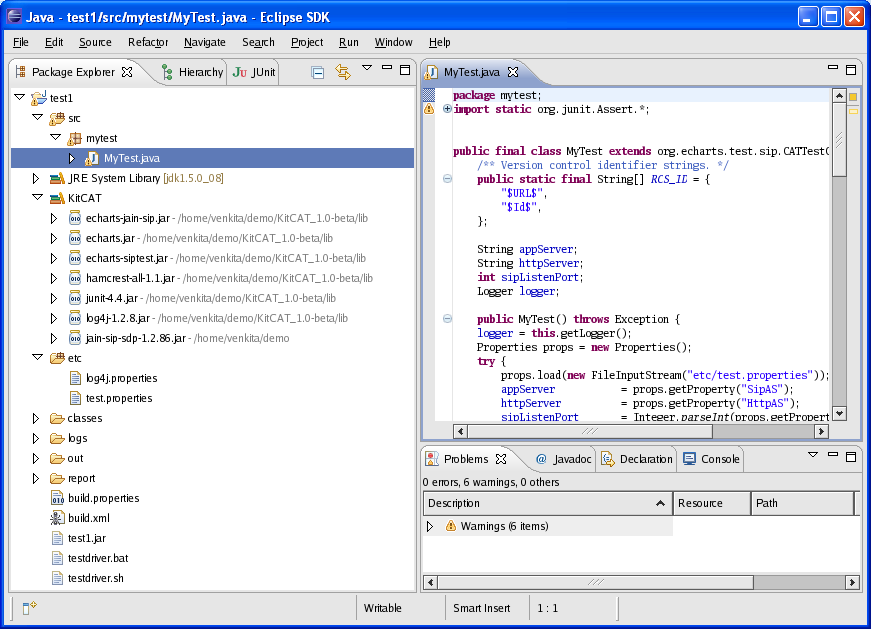The width and height of the screenshot is (871, 629).
Task: Click log4j.properties file icon
Action: (x=75, y=378)
